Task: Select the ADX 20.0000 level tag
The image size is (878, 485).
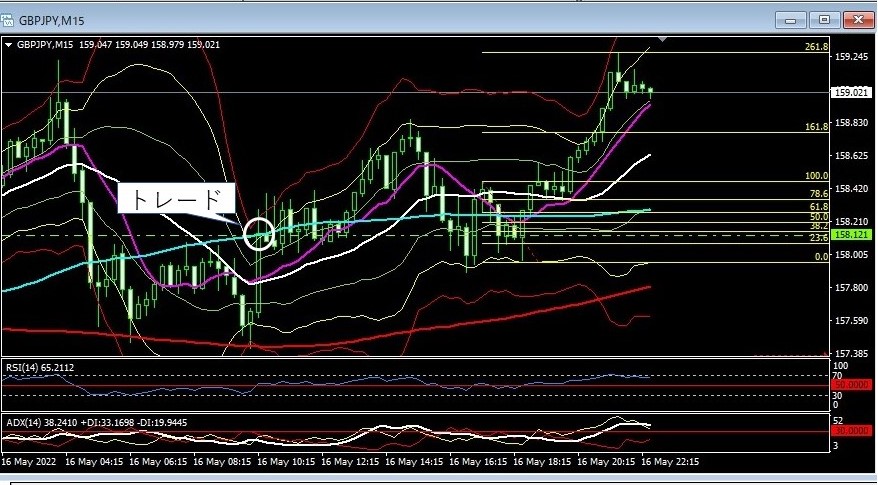Action: (x=853, y=430)
